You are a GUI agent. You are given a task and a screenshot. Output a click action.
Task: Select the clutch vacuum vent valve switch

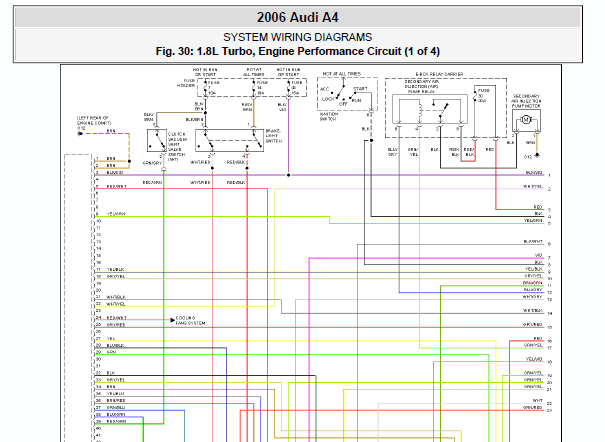click(158, 142)
